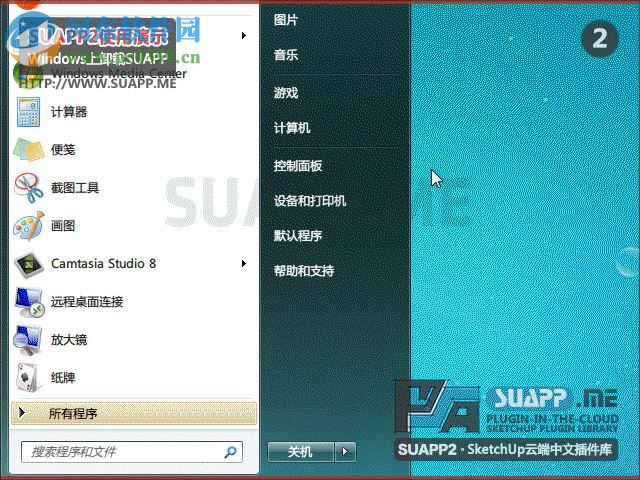The width and height of the screenshot is (640, 480).
Task: Select the 截图工具 label
Action: pos(75,188)
